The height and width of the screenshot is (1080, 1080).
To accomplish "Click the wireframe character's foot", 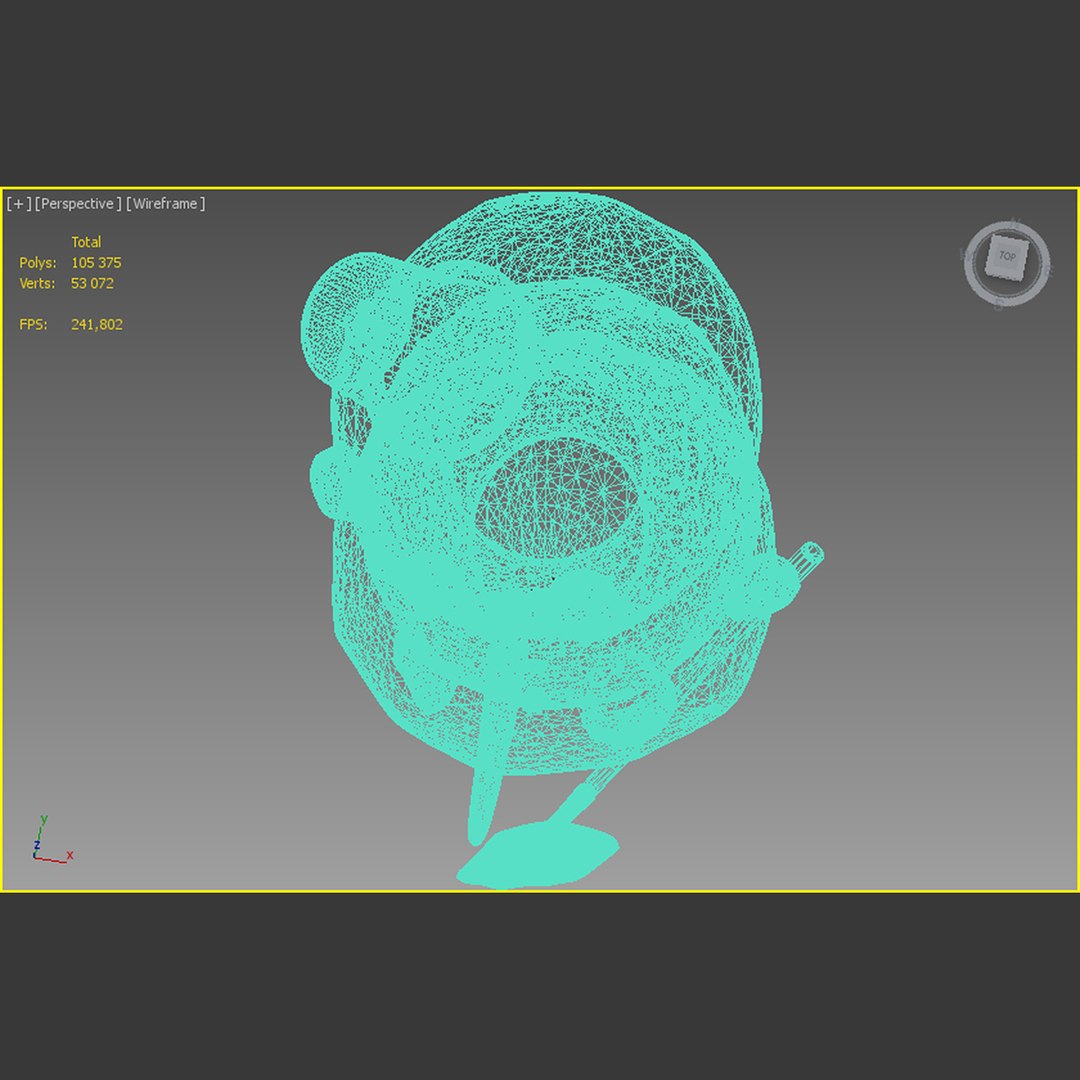I will pyautogui.click(x=539, y=855).
